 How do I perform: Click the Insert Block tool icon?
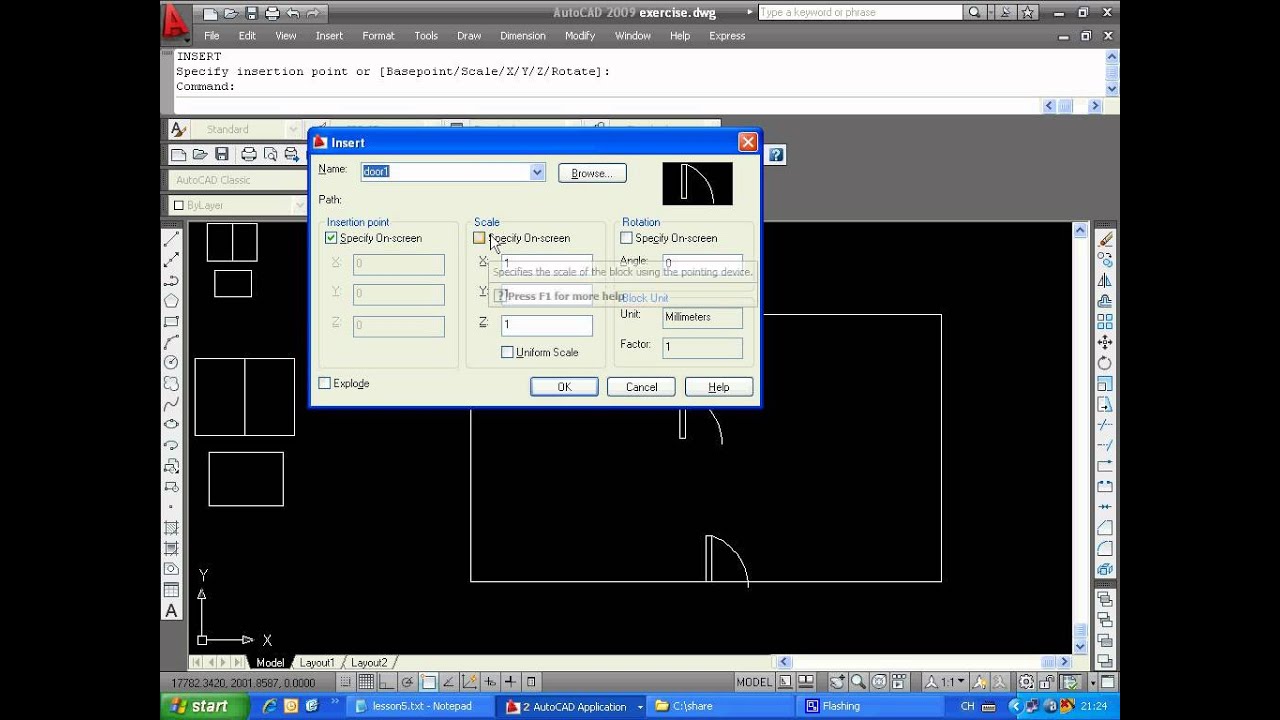click(171, 466)
